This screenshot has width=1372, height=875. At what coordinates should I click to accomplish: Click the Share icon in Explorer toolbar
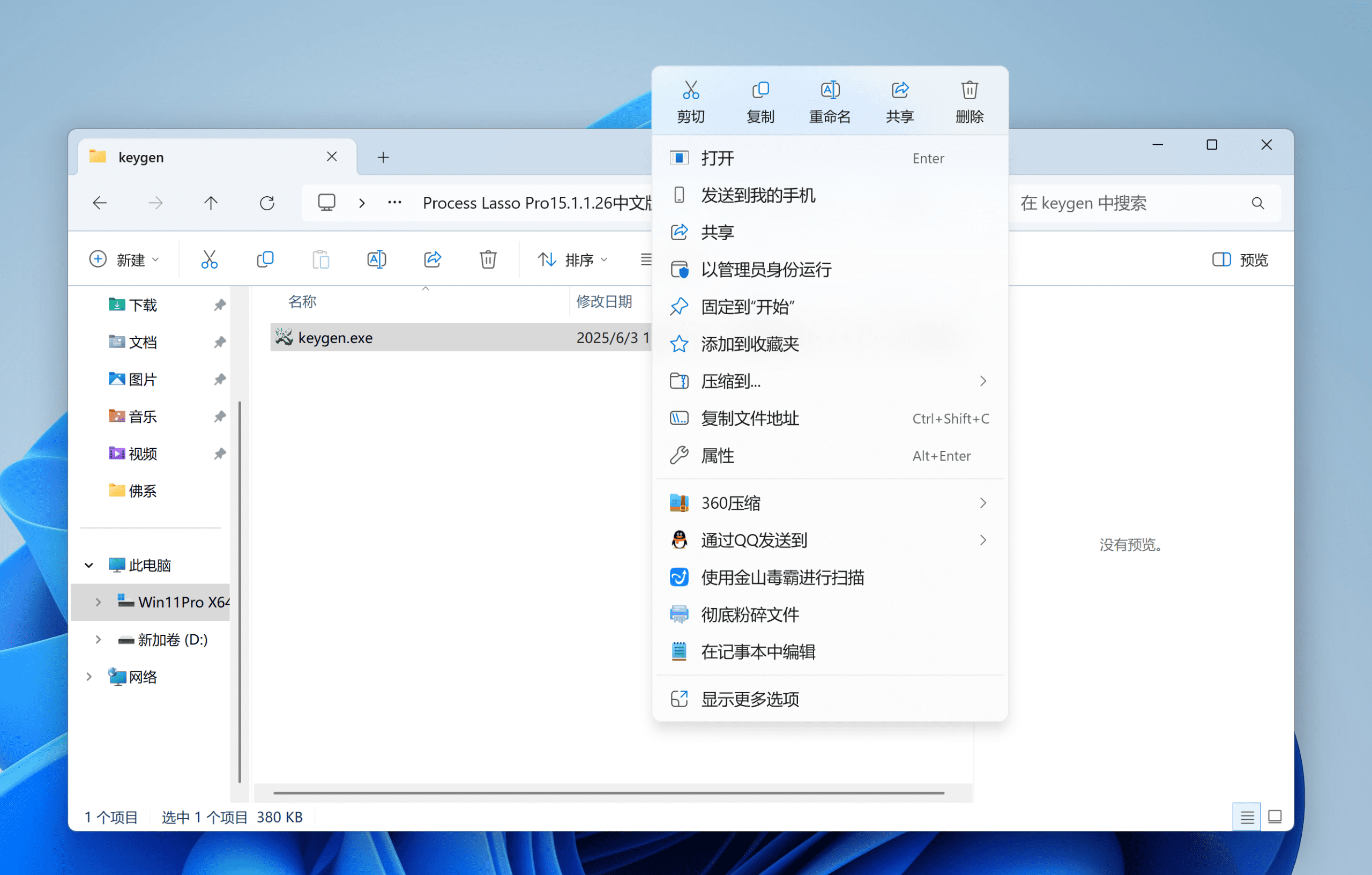433,259
